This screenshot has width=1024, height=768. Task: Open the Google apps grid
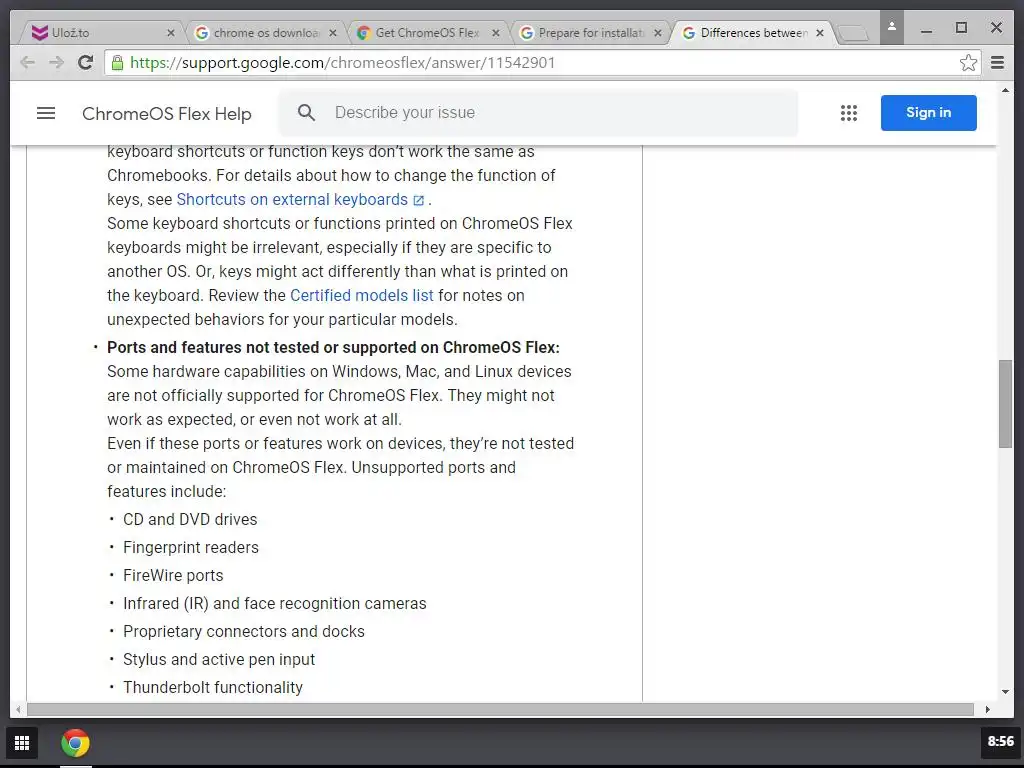pyautogui.click(x=848, y=113)
